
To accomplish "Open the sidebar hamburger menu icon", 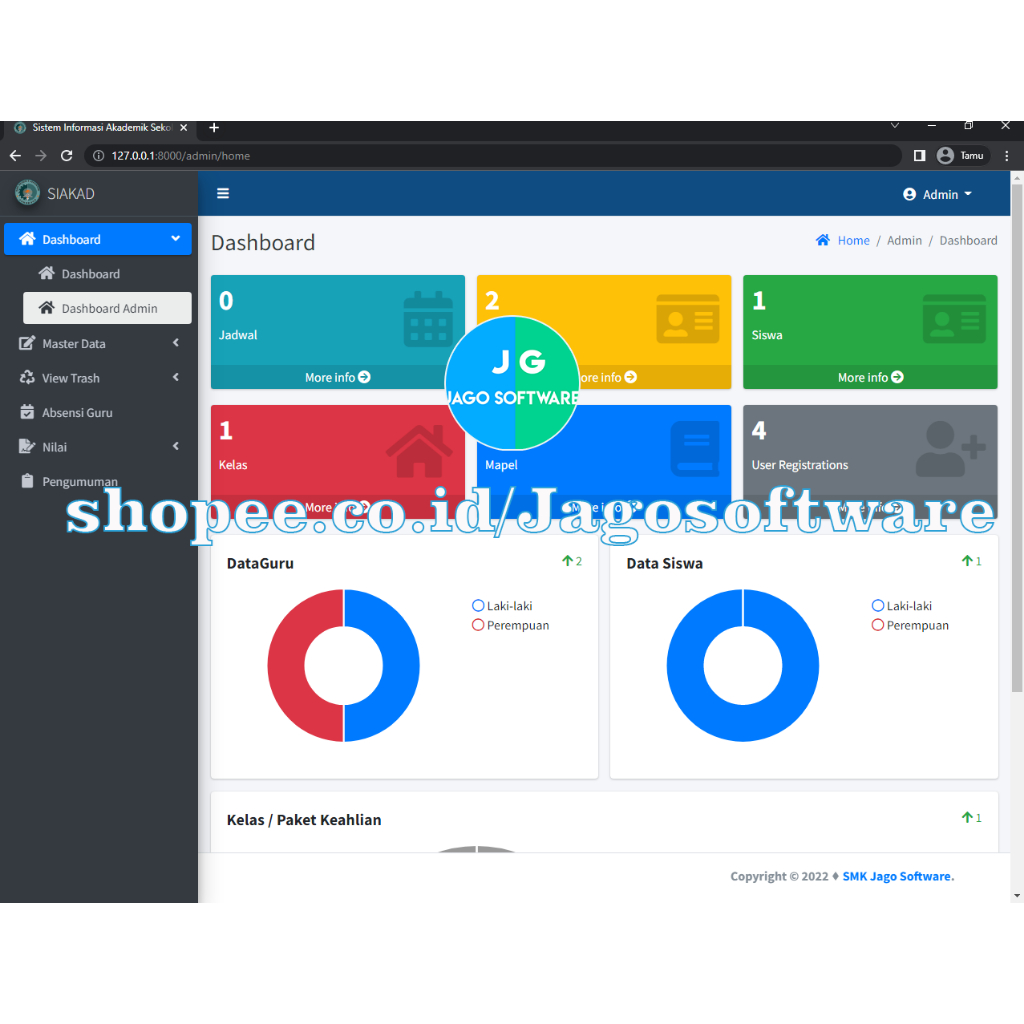I will tap(222, 193).
